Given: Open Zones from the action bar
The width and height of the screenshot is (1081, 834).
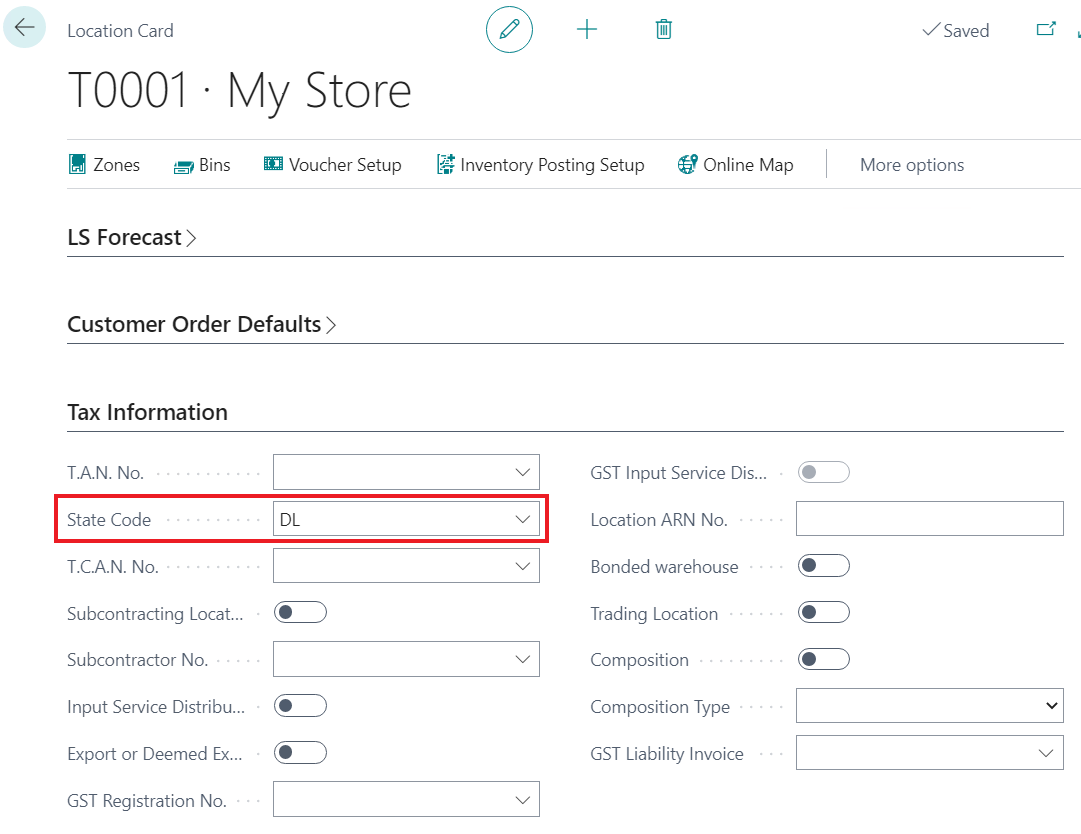Looking at the screenshot, I should point(105,165).
